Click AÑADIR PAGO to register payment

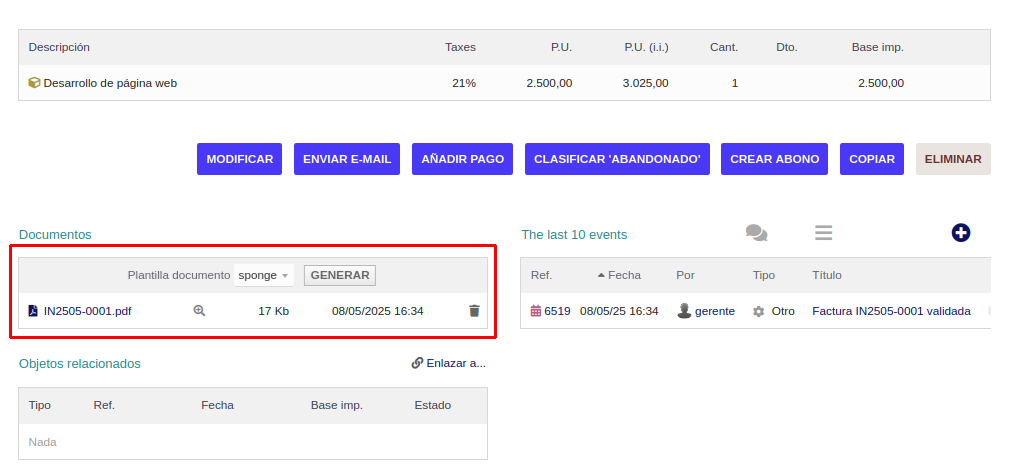coord(462,159)
